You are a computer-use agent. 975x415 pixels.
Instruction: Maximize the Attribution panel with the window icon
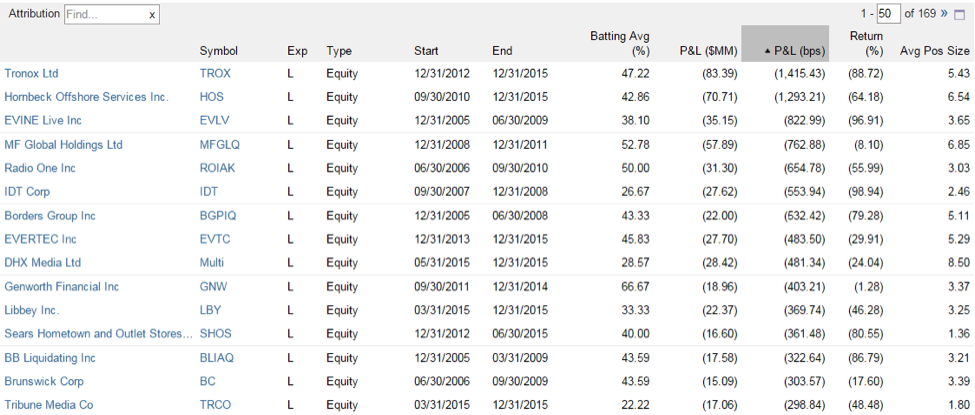click(x=958, y=14)
